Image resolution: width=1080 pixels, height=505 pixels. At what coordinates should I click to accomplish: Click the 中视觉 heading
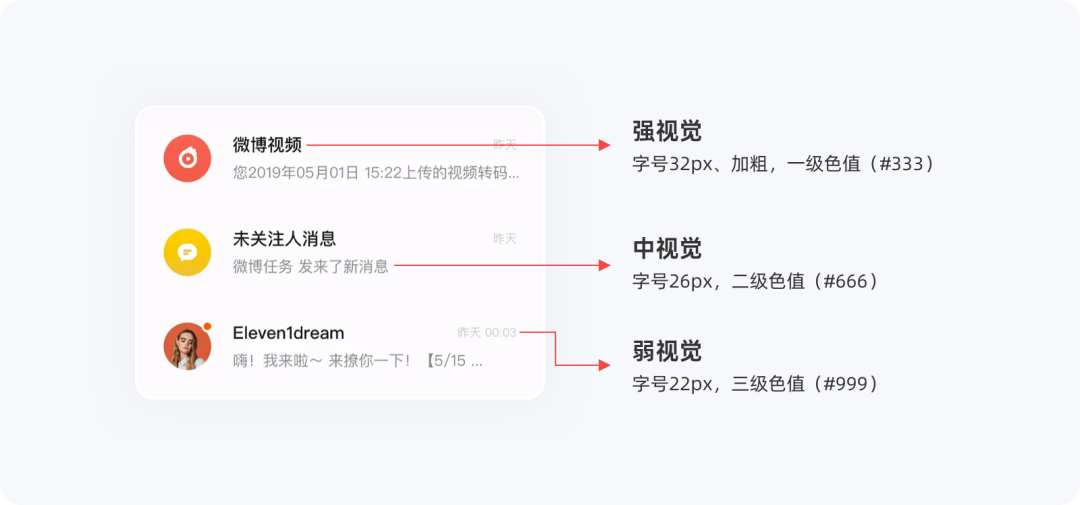pos(667,249)
